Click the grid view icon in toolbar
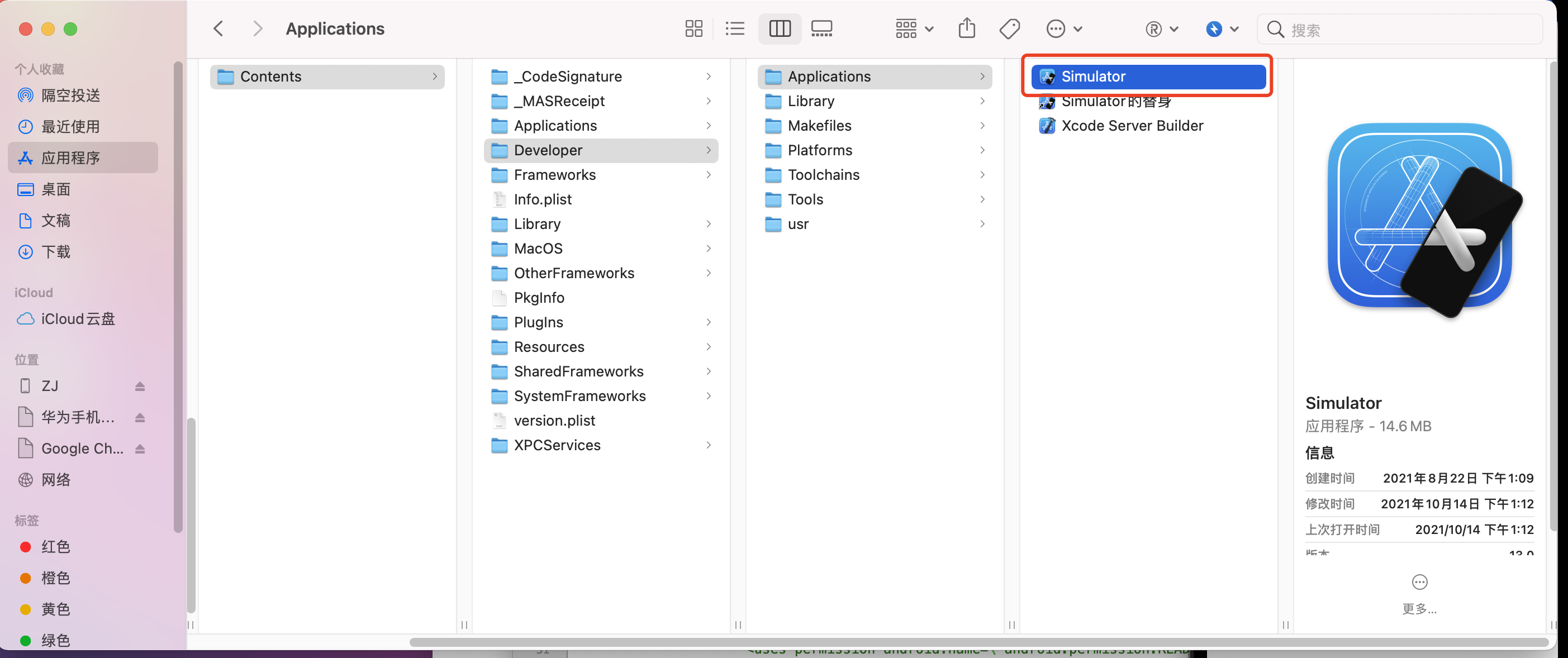The width and height of the screenshot is (1568, 658). tap(694, 29)
